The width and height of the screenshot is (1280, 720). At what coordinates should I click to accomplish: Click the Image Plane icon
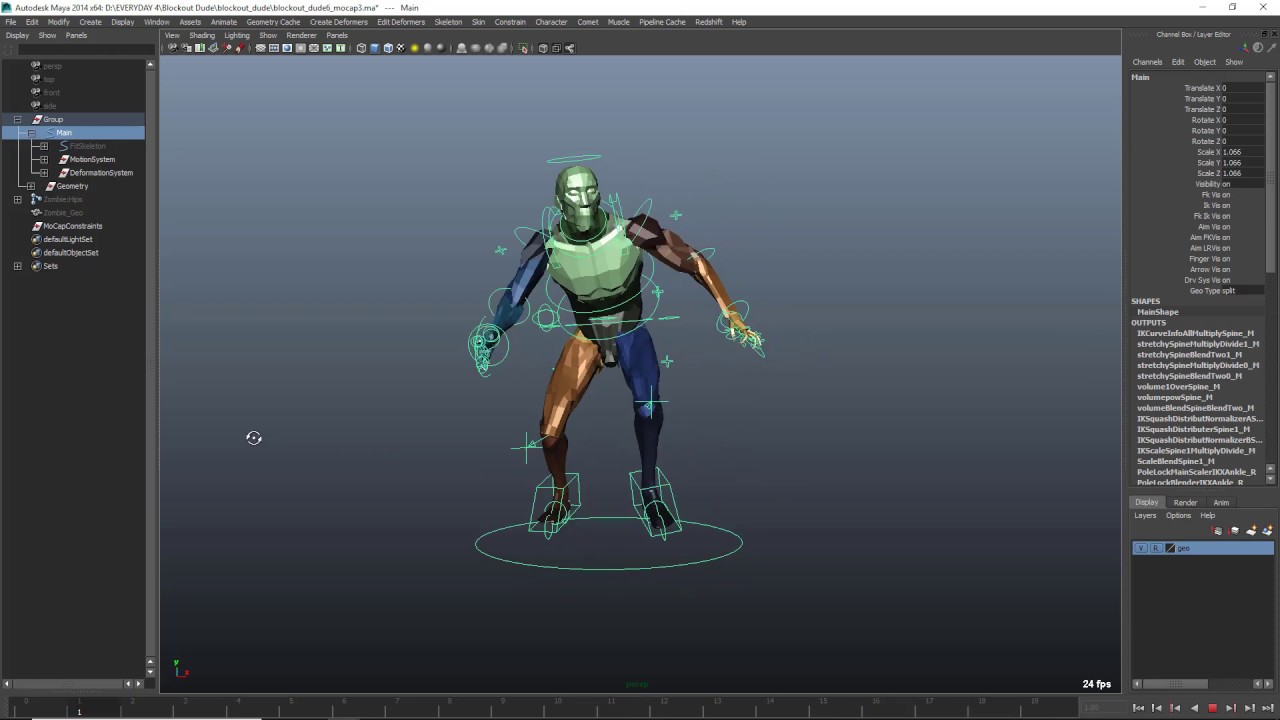point(213,48)
